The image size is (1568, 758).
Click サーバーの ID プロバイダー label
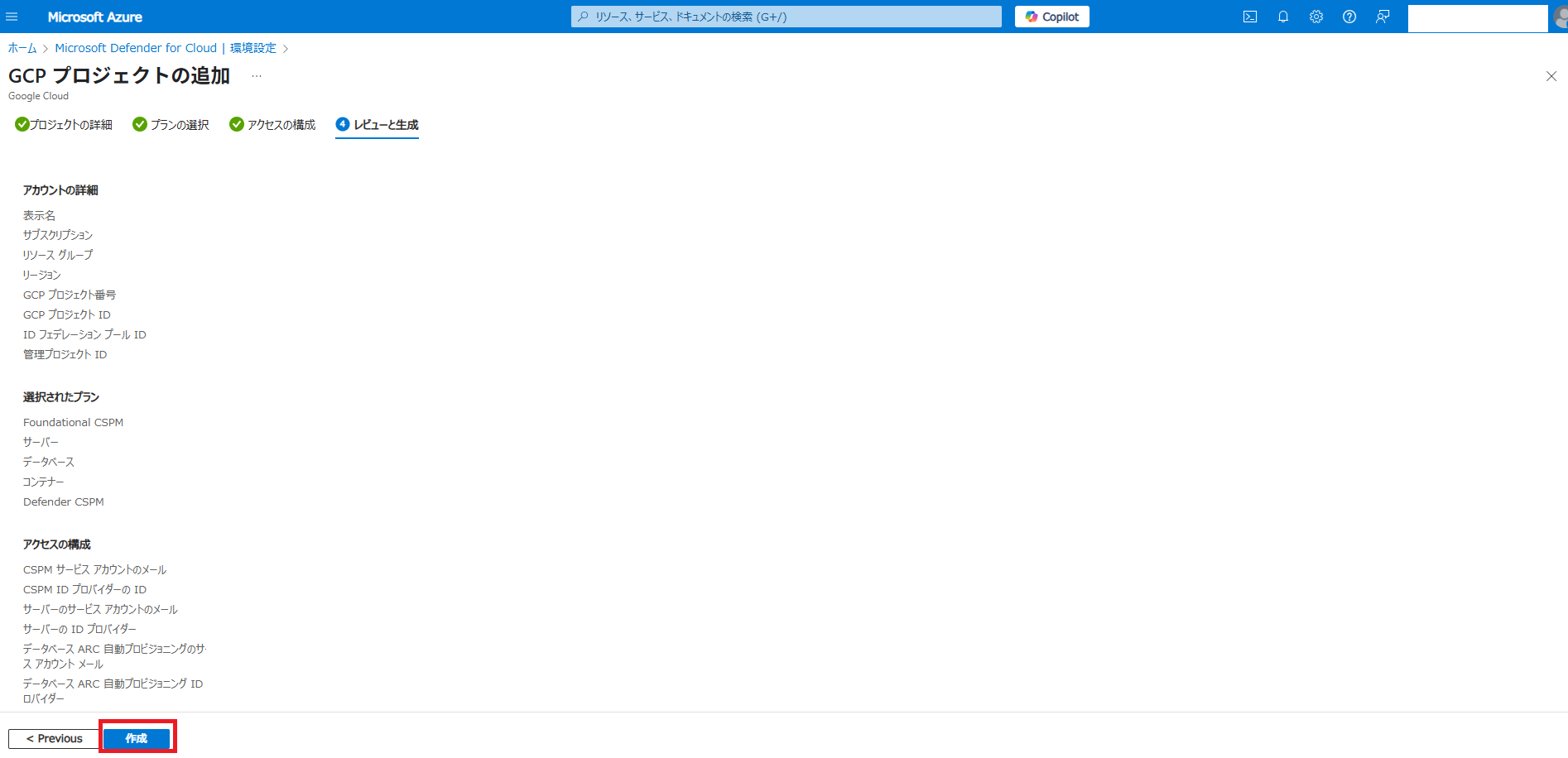pos(79,629)
